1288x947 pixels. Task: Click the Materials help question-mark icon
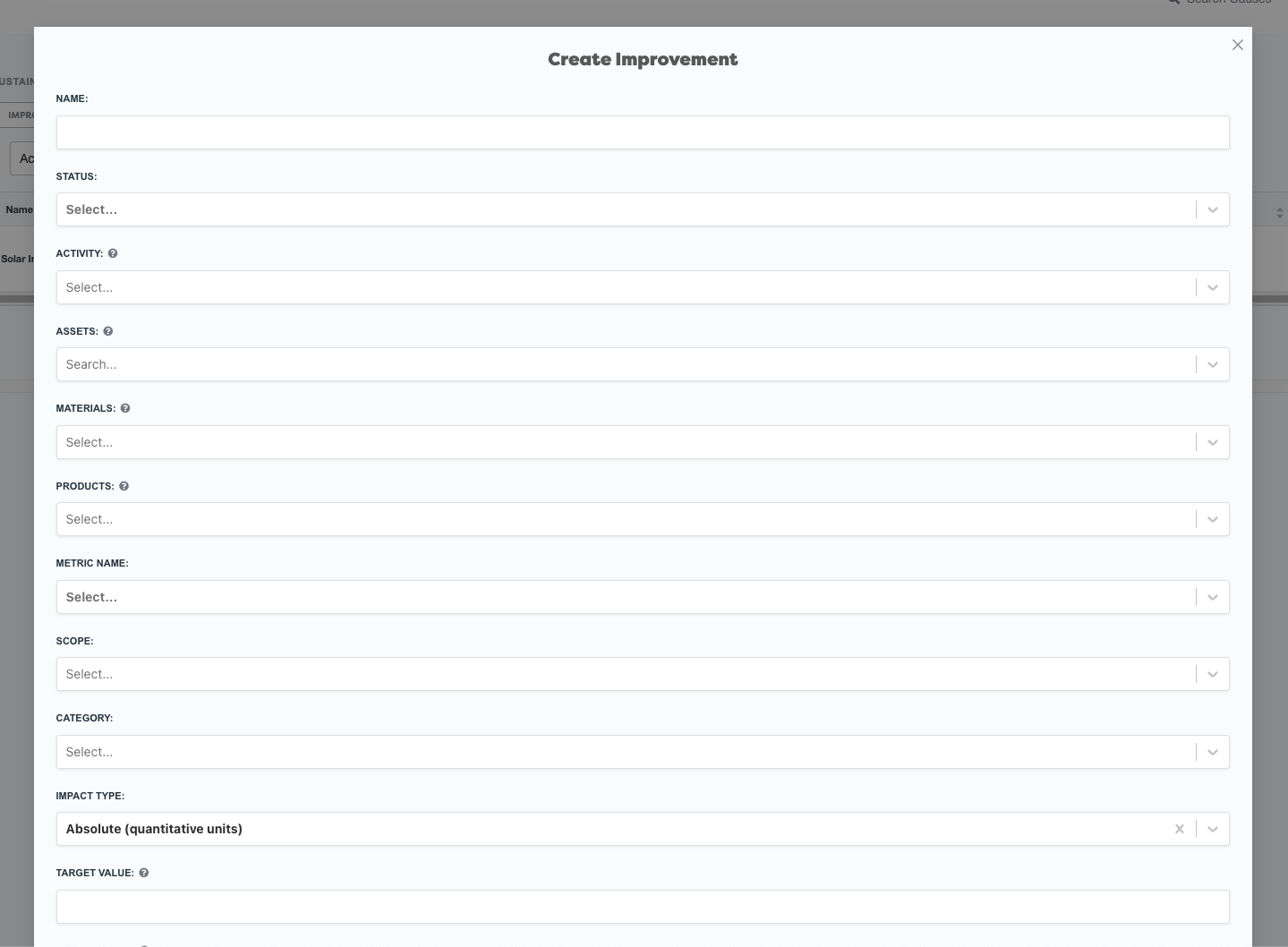[x=125, y=408]
